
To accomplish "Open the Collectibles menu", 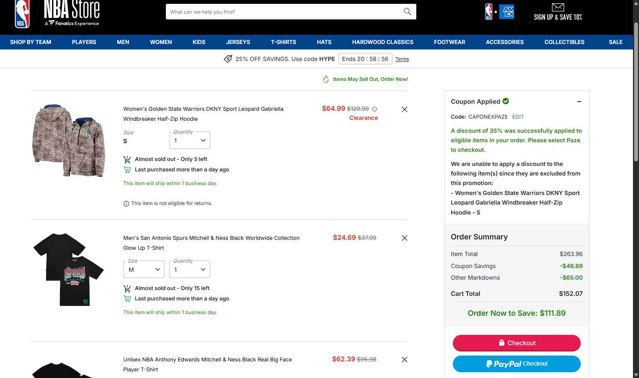I will [x=564, y=42].
